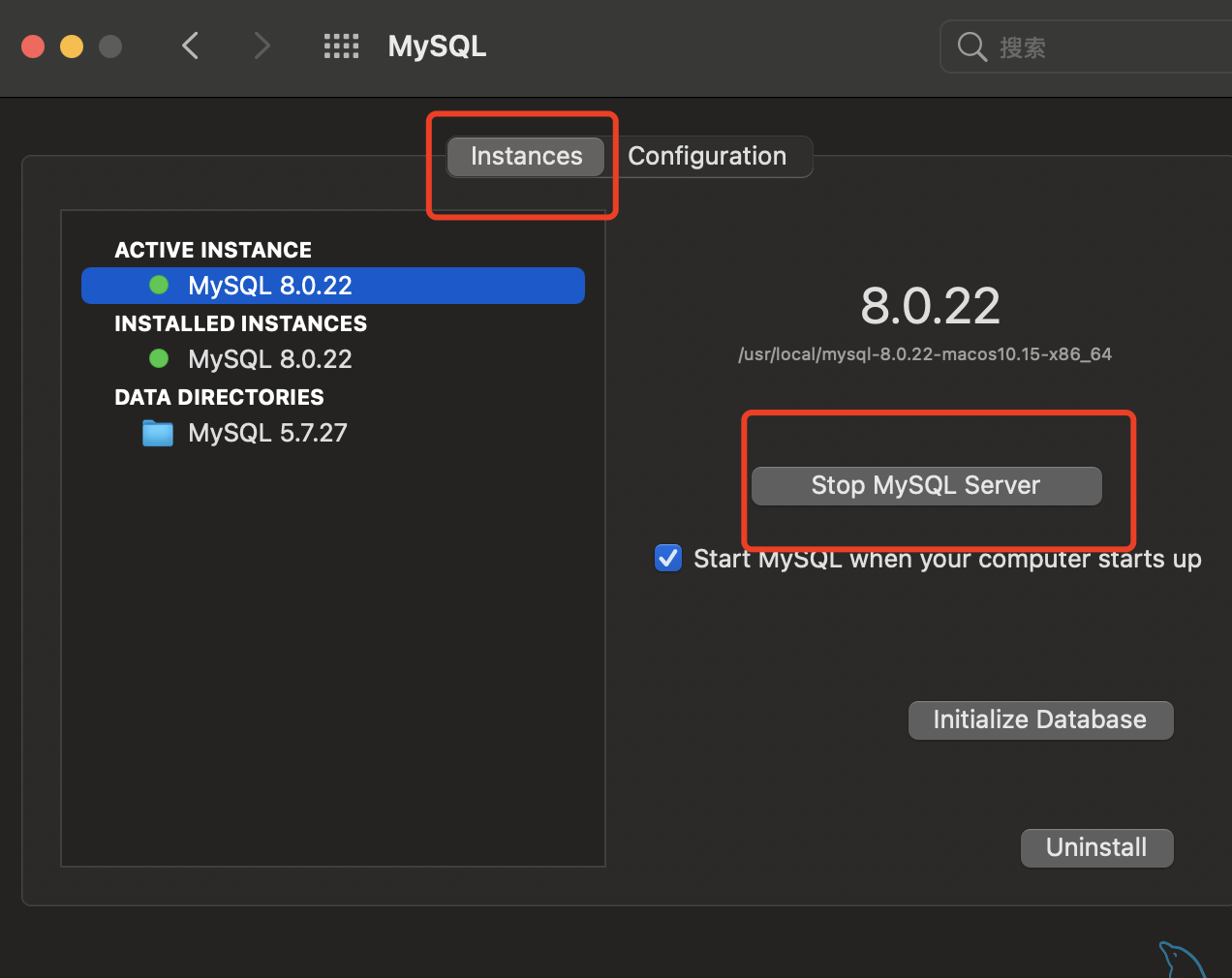
Task: Click the version heading 8.0.22
Action: [930, 306]
